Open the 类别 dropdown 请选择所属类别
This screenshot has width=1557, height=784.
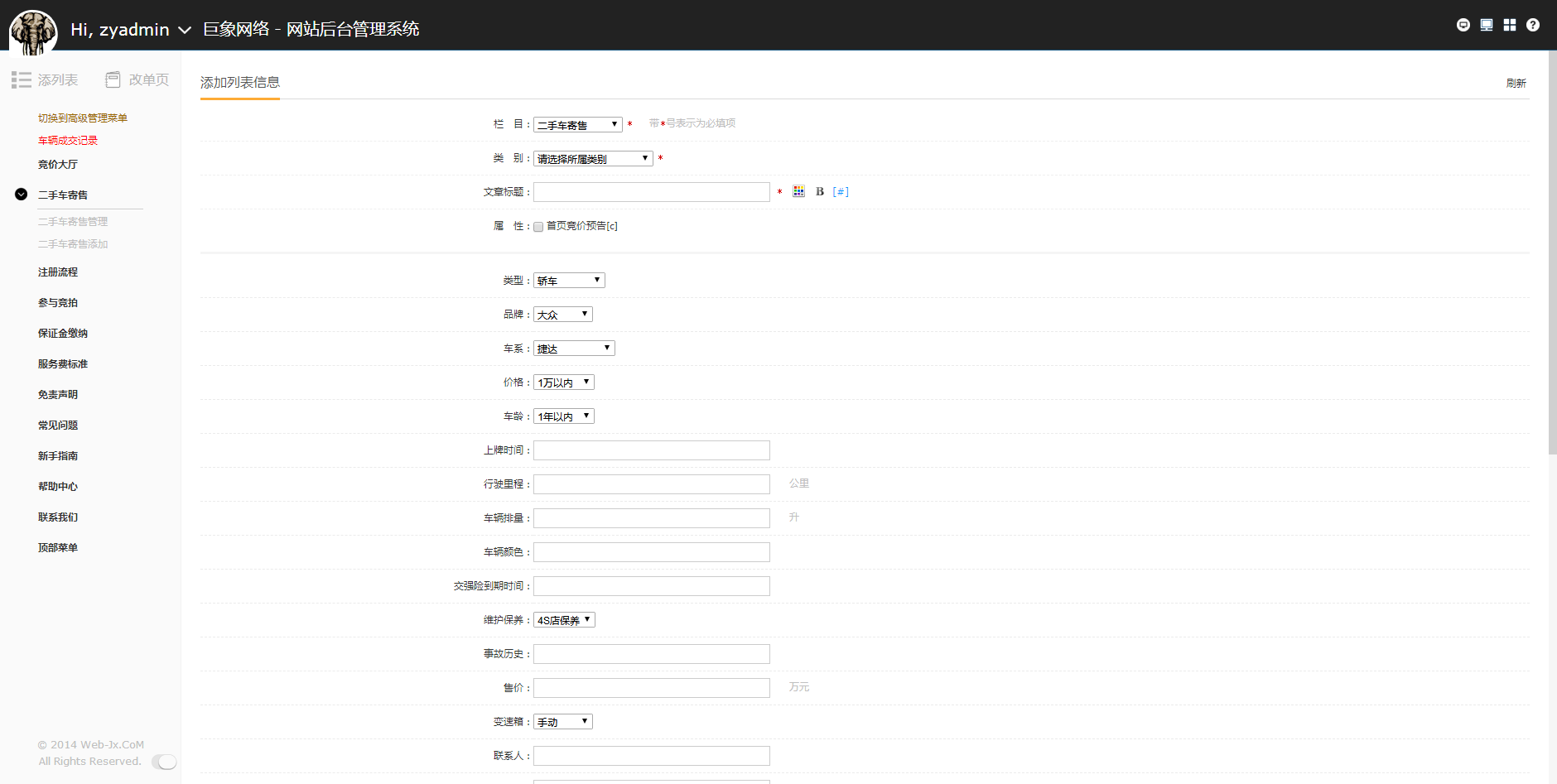pos(593,159)
